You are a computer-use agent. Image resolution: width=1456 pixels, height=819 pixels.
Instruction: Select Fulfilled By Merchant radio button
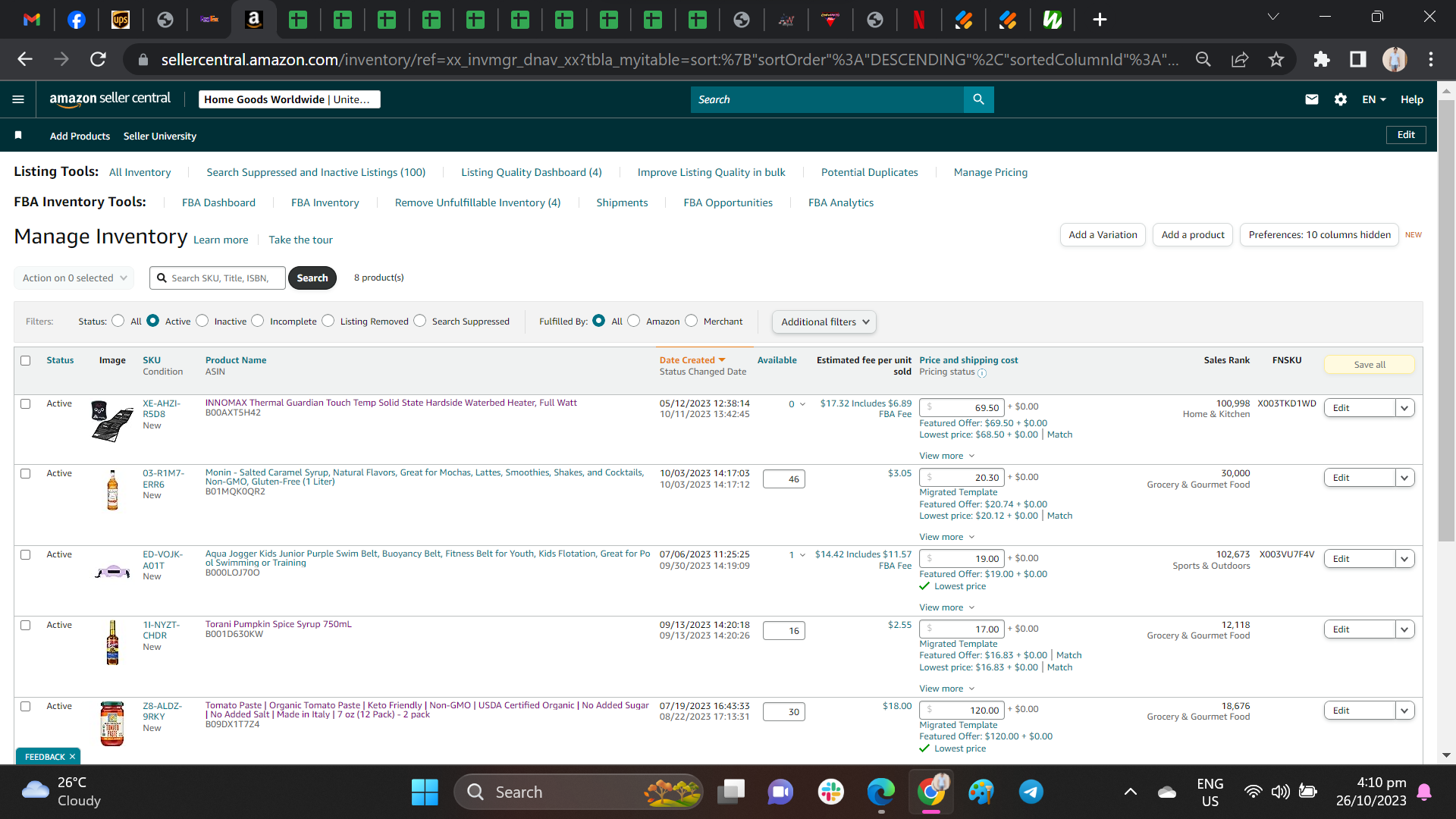tap(692, 321)
